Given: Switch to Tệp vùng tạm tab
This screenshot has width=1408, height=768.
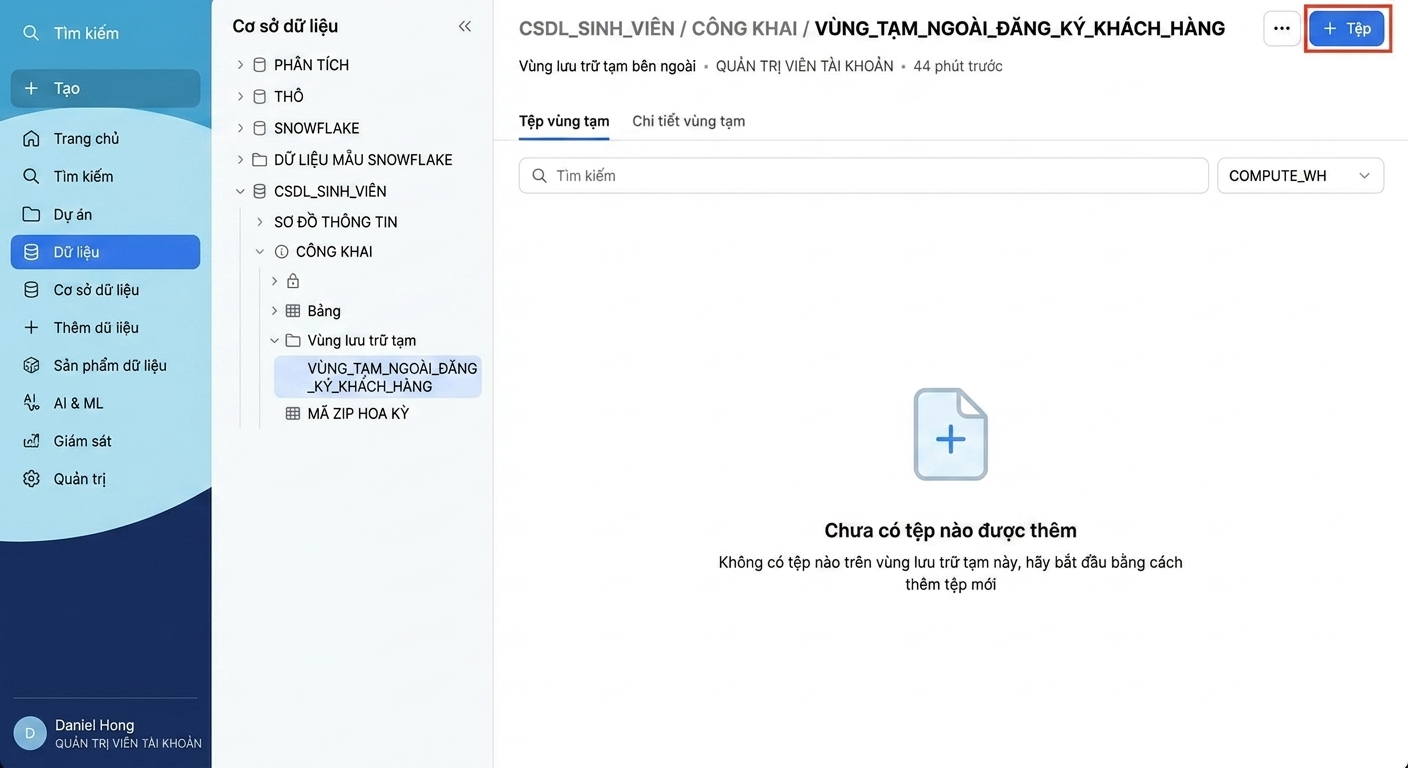Looking at the screenshot, I should click(x=564, y=121).
